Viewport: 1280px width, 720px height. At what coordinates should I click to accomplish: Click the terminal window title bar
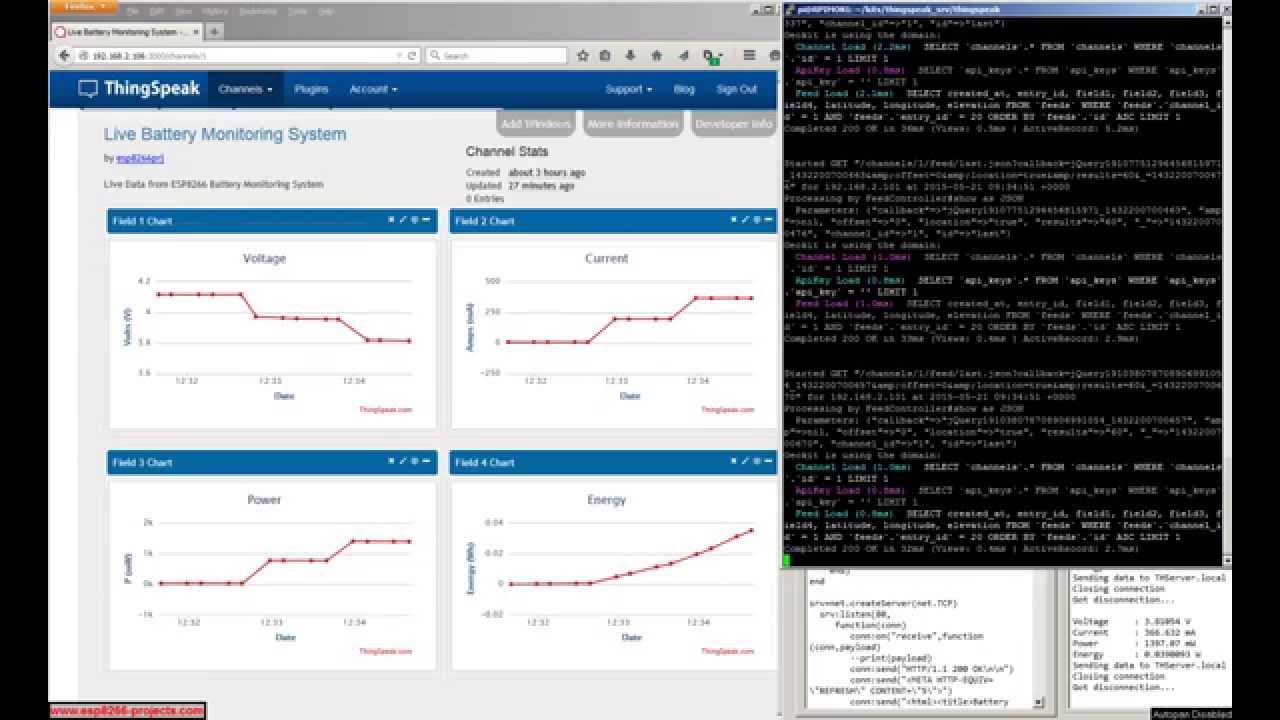[1006, 8]
